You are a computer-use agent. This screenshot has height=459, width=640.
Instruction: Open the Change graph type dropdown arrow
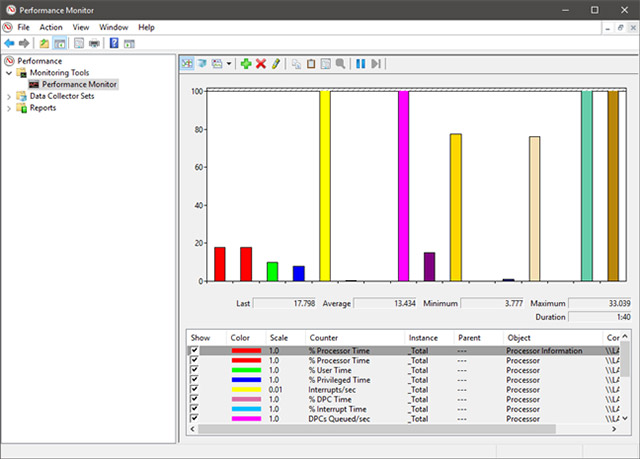pyautogui.click(x=230, y=63)
